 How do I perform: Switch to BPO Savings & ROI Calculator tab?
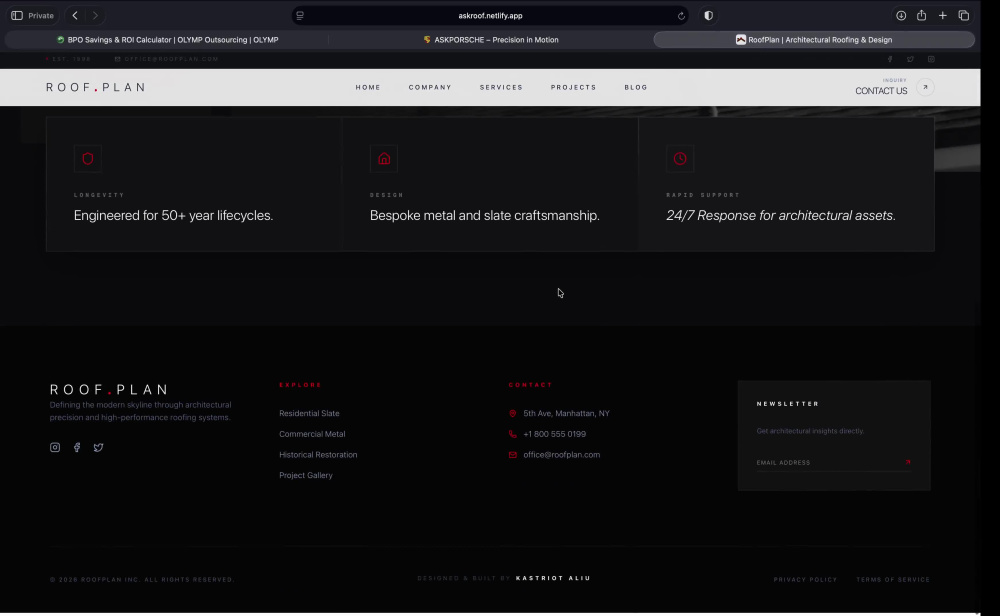pos(167,40)
